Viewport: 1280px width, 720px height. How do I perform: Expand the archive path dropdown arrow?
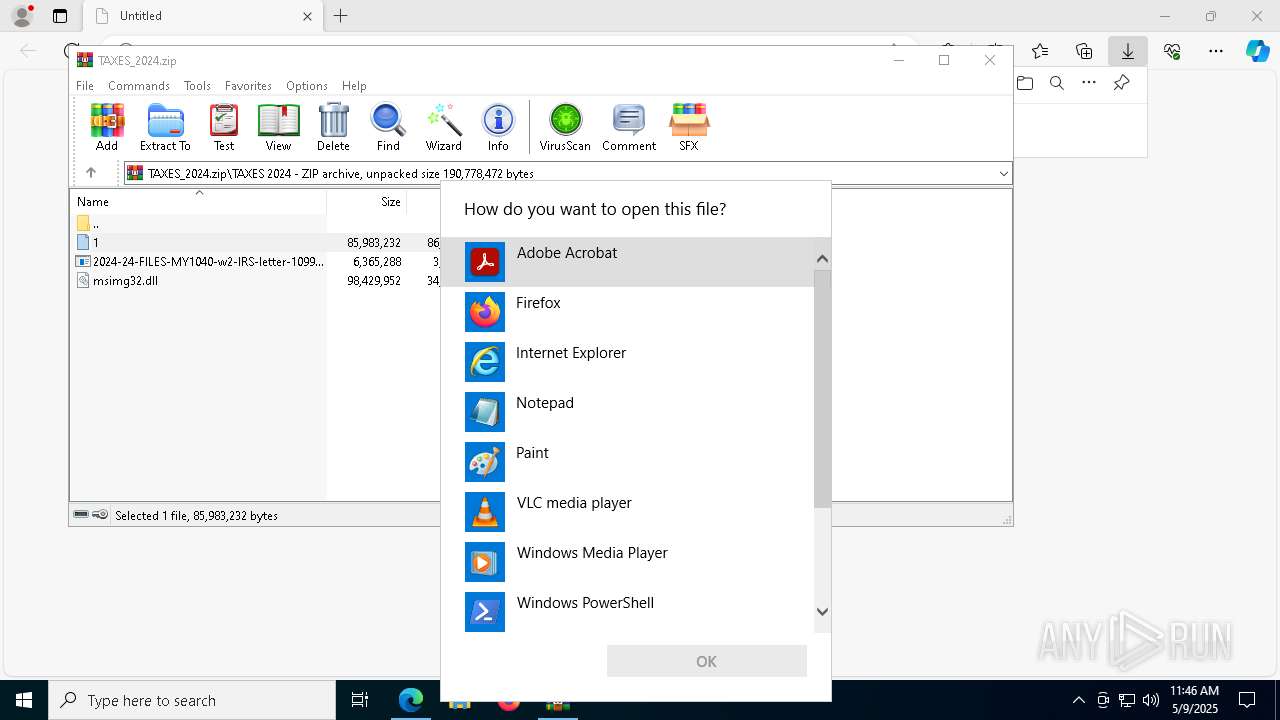[1003, 173]
